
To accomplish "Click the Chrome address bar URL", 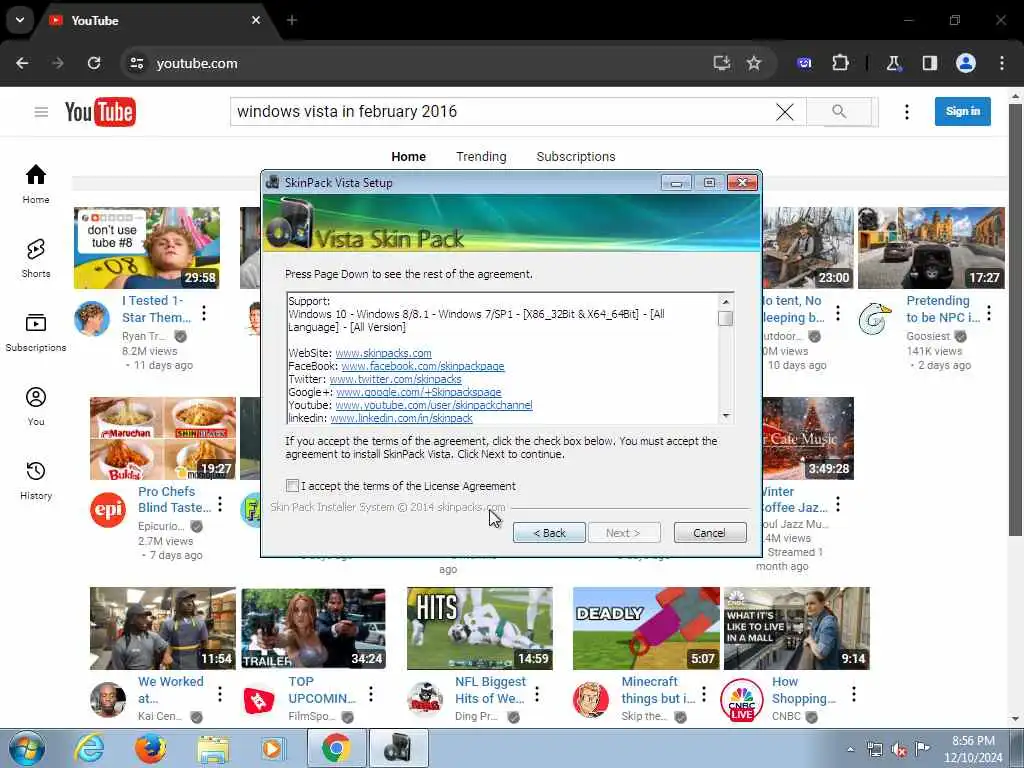I will [x=197, y=63].
